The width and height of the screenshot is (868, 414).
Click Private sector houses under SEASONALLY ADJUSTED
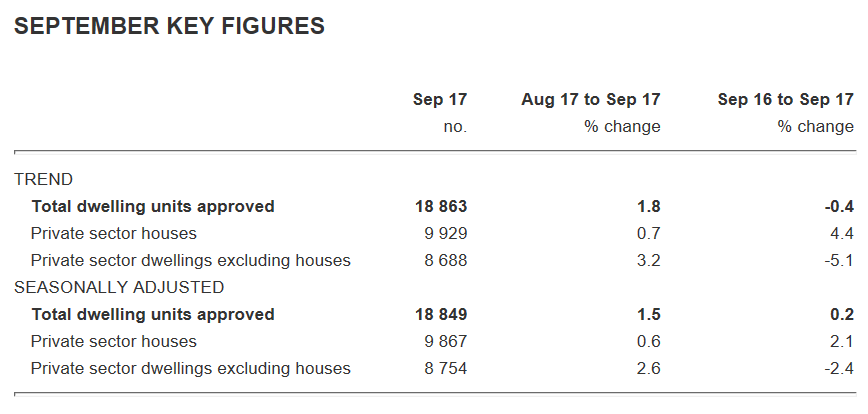coord(113,341)
